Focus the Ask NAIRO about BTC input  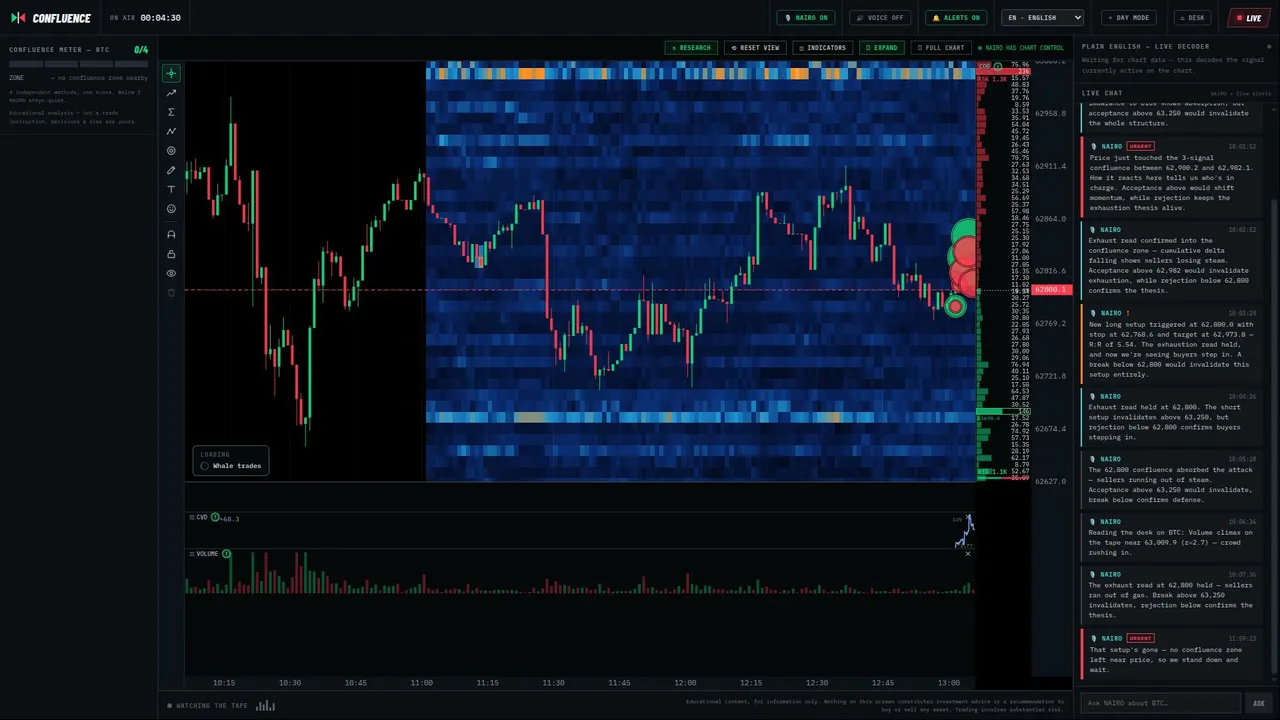click(1161, 703)
